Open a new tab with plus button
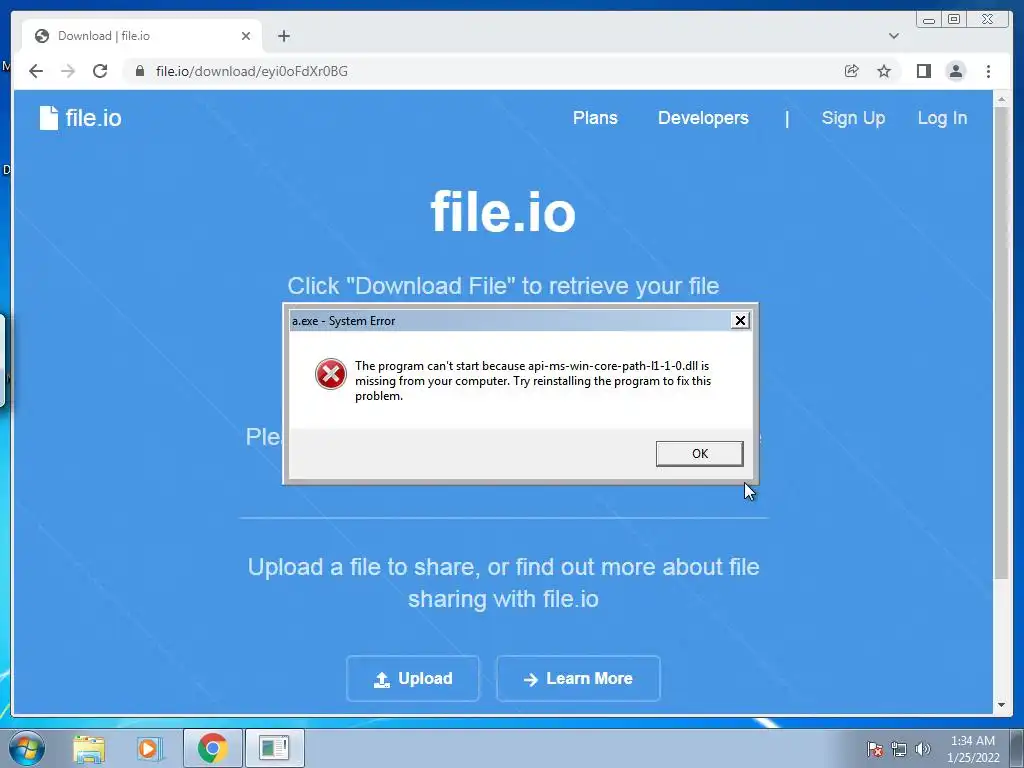Screen dimensions: 1024x768 point(283,36)
